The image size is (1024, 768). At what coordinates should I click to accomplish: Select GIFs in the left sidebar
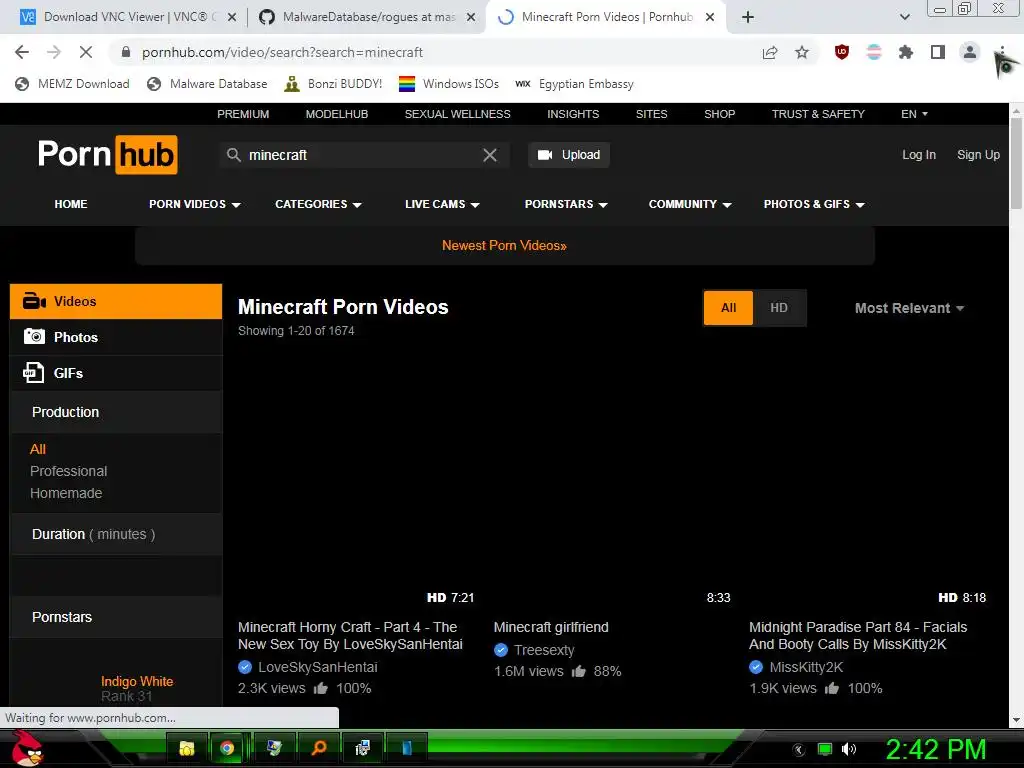116,373
